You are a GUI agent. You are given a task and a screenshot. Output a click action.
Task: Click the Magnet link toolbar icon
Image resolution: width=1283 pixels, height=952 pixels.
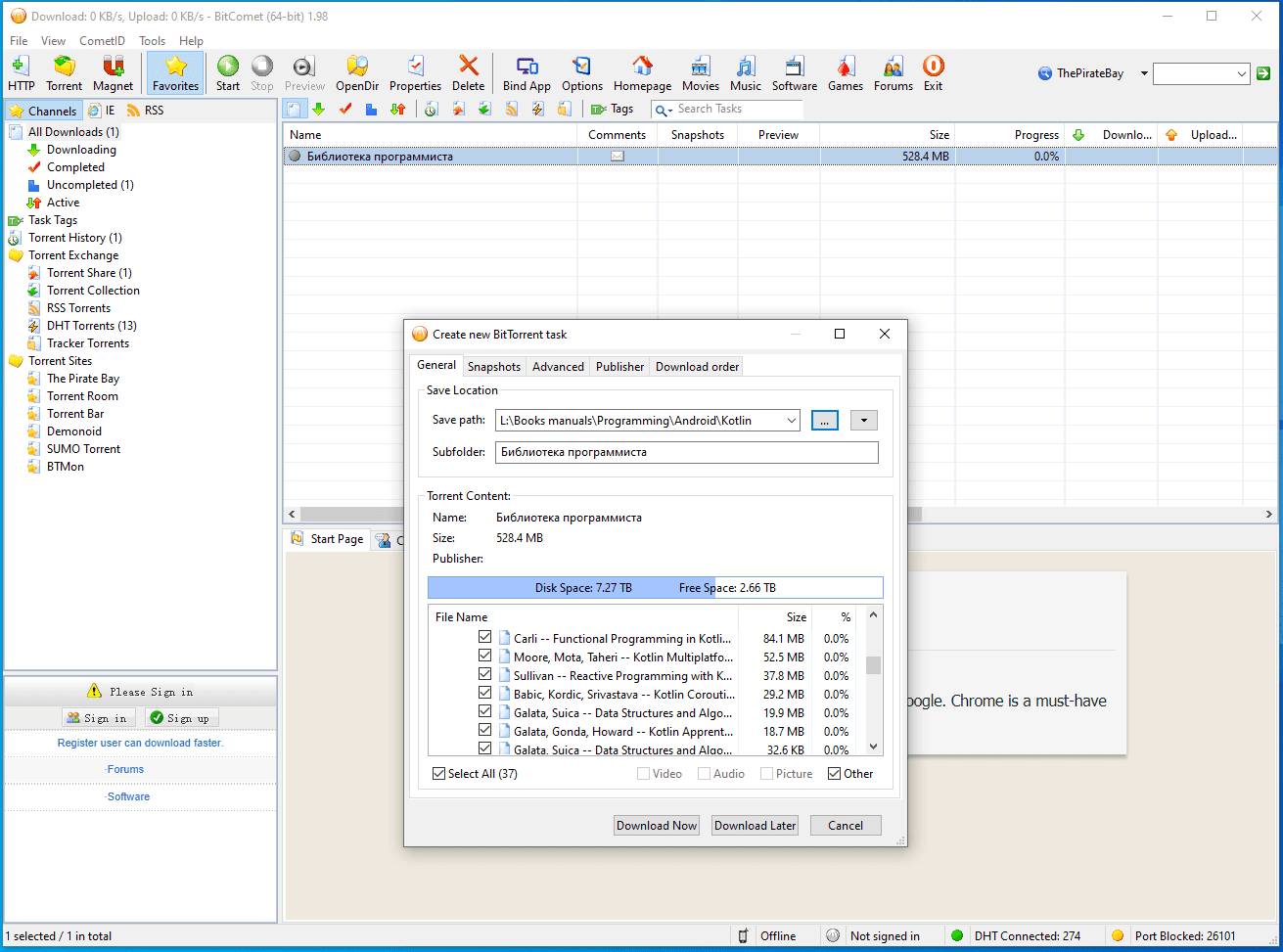coord(113,73)
